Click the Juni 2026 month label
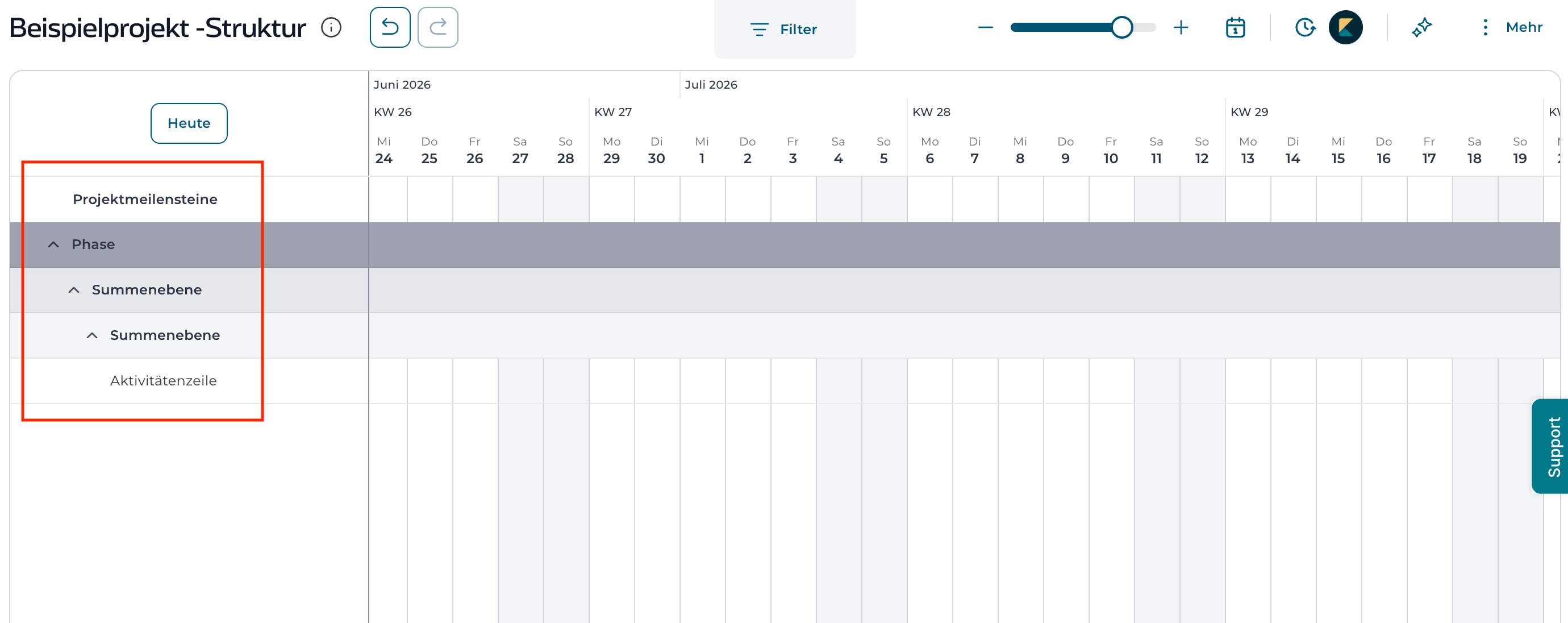Image resolution: width=1568 pixels, height=623 pixels. (402, 85)
